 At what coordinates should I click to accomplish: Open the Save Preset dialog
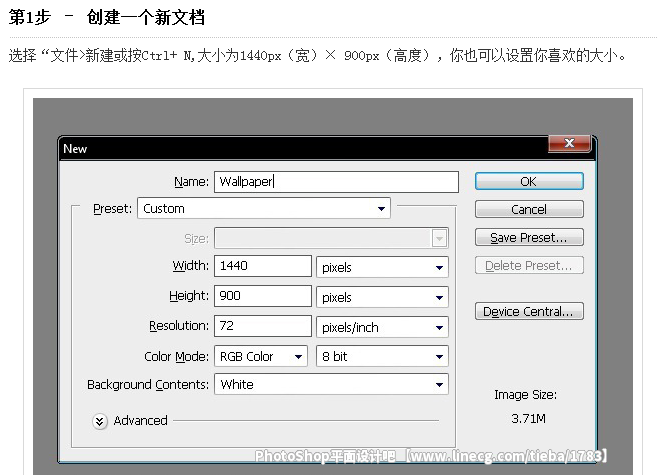point(529,237)
